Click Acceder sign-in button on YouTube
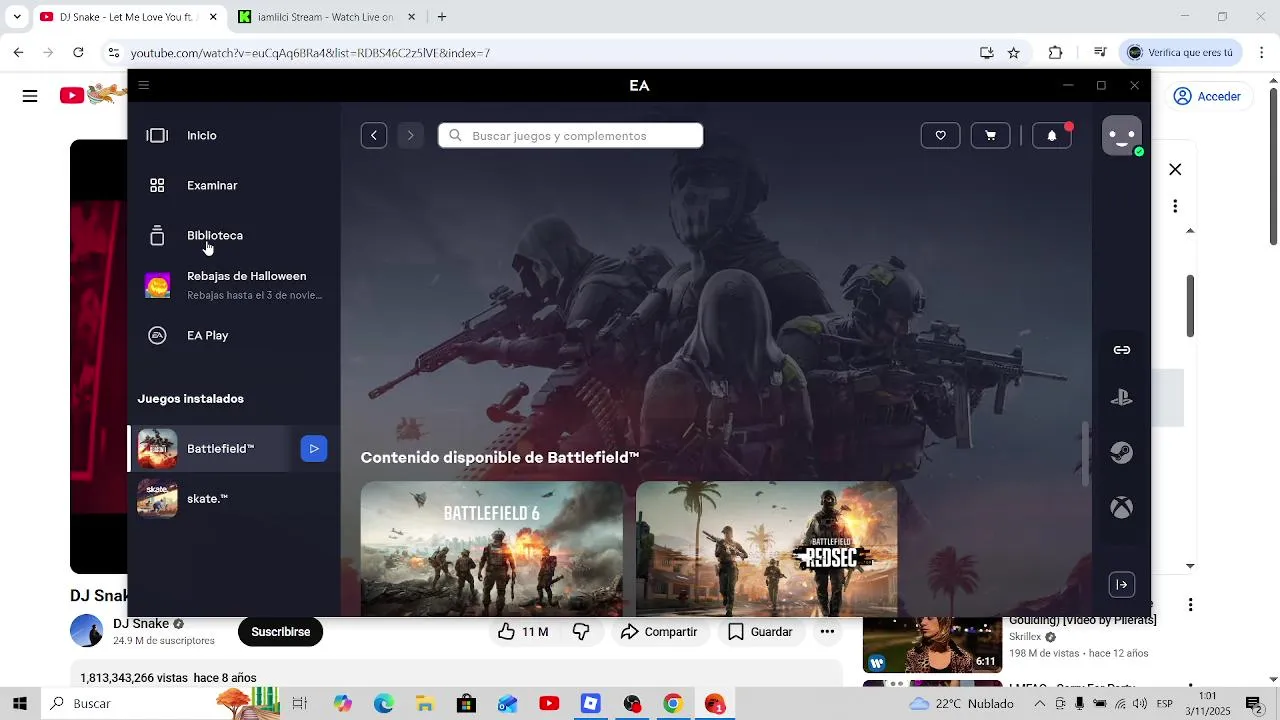Screen dimensions: 1280x720 (1207, 96)
